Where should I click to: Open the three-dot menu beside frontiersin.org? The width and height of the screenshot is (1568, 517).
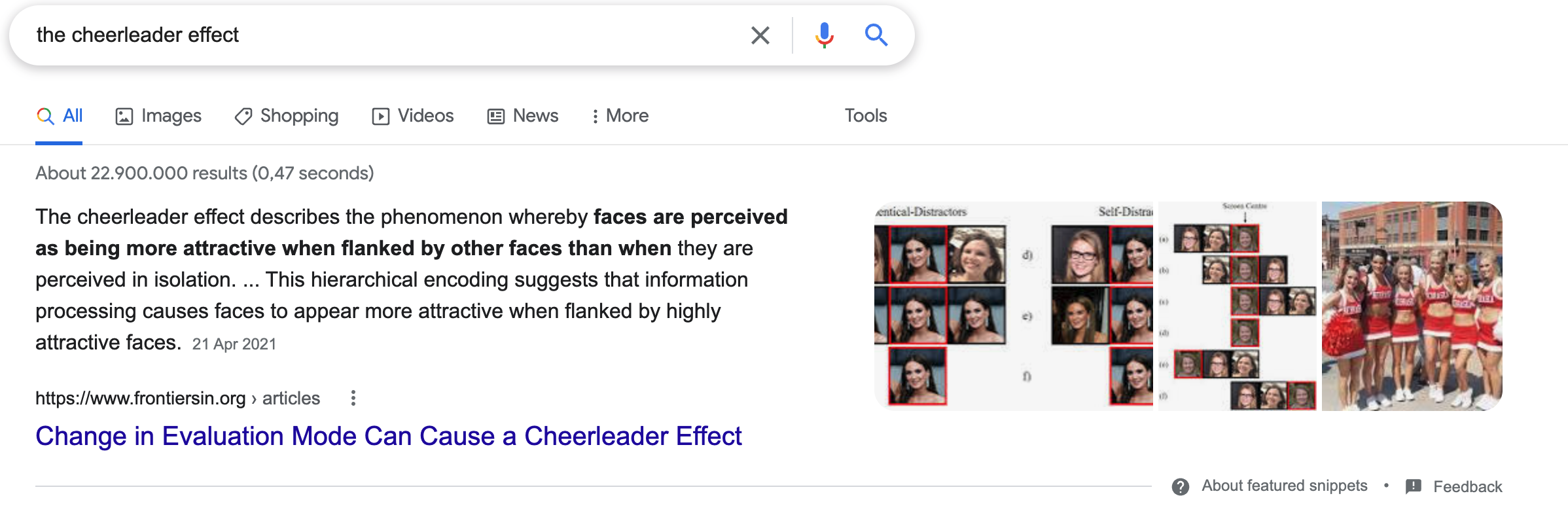(353, 398)
